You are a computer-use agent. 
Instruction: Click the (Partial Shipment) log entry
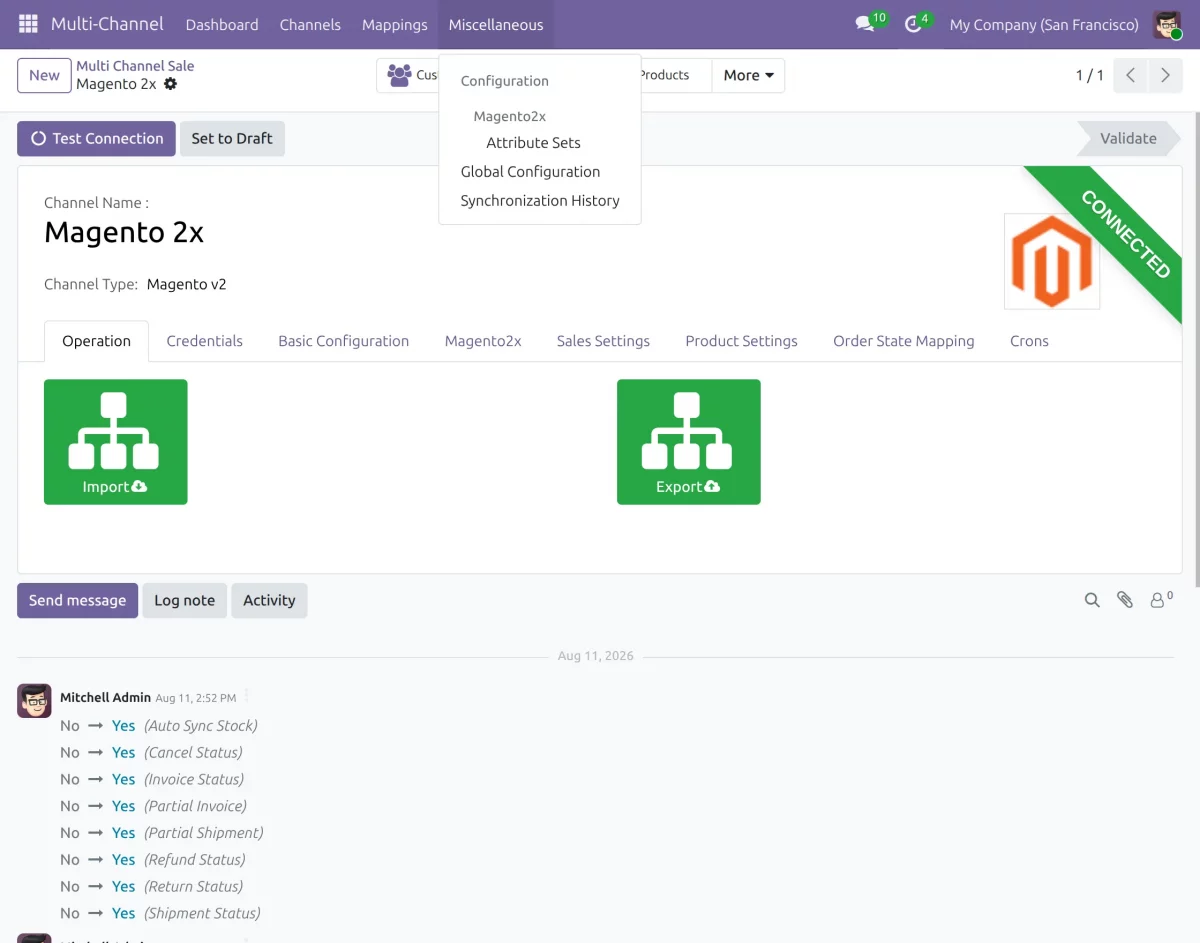[x=204, y=833]
